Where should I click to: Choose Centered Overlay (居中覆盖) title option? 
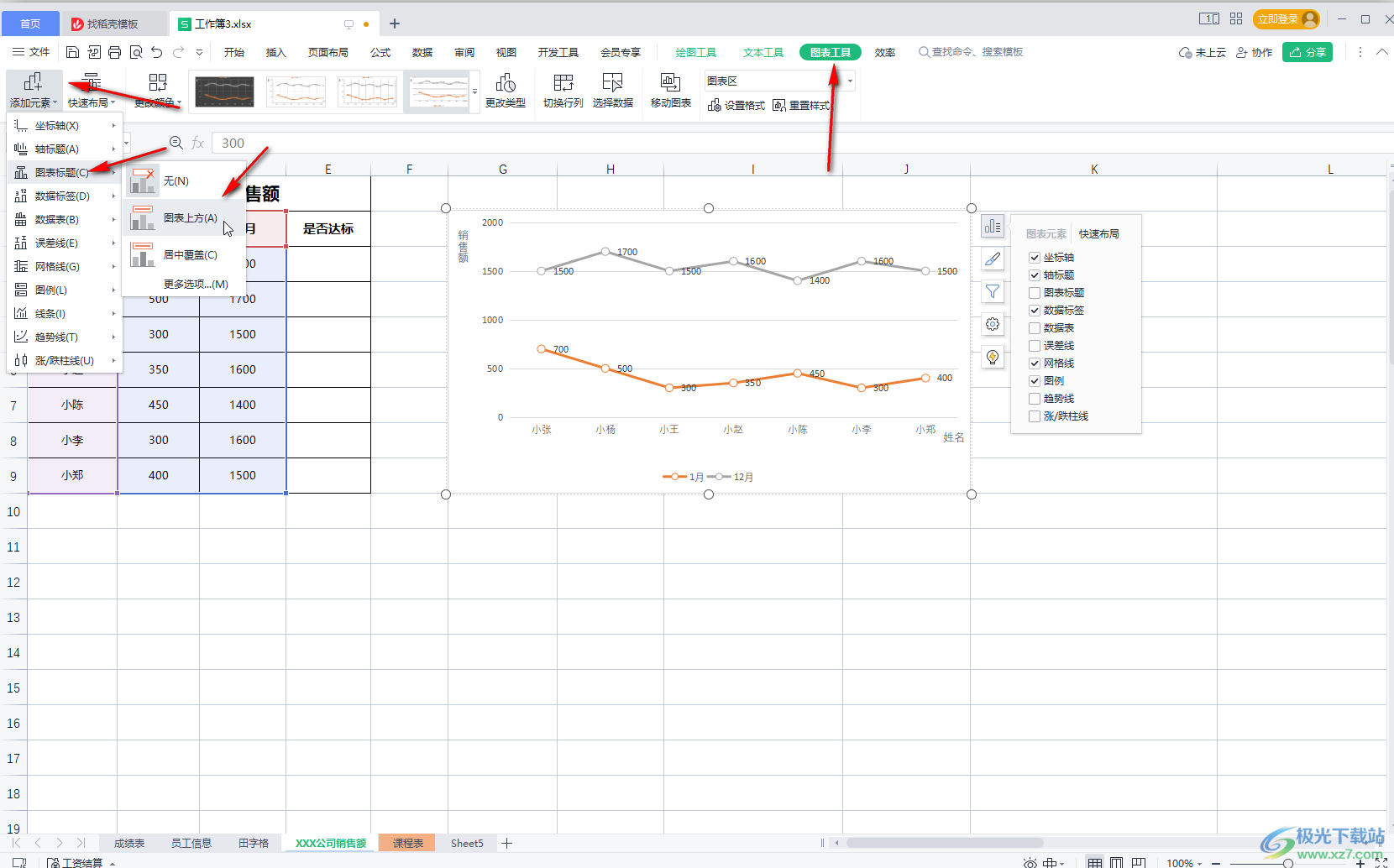(184, 254)
